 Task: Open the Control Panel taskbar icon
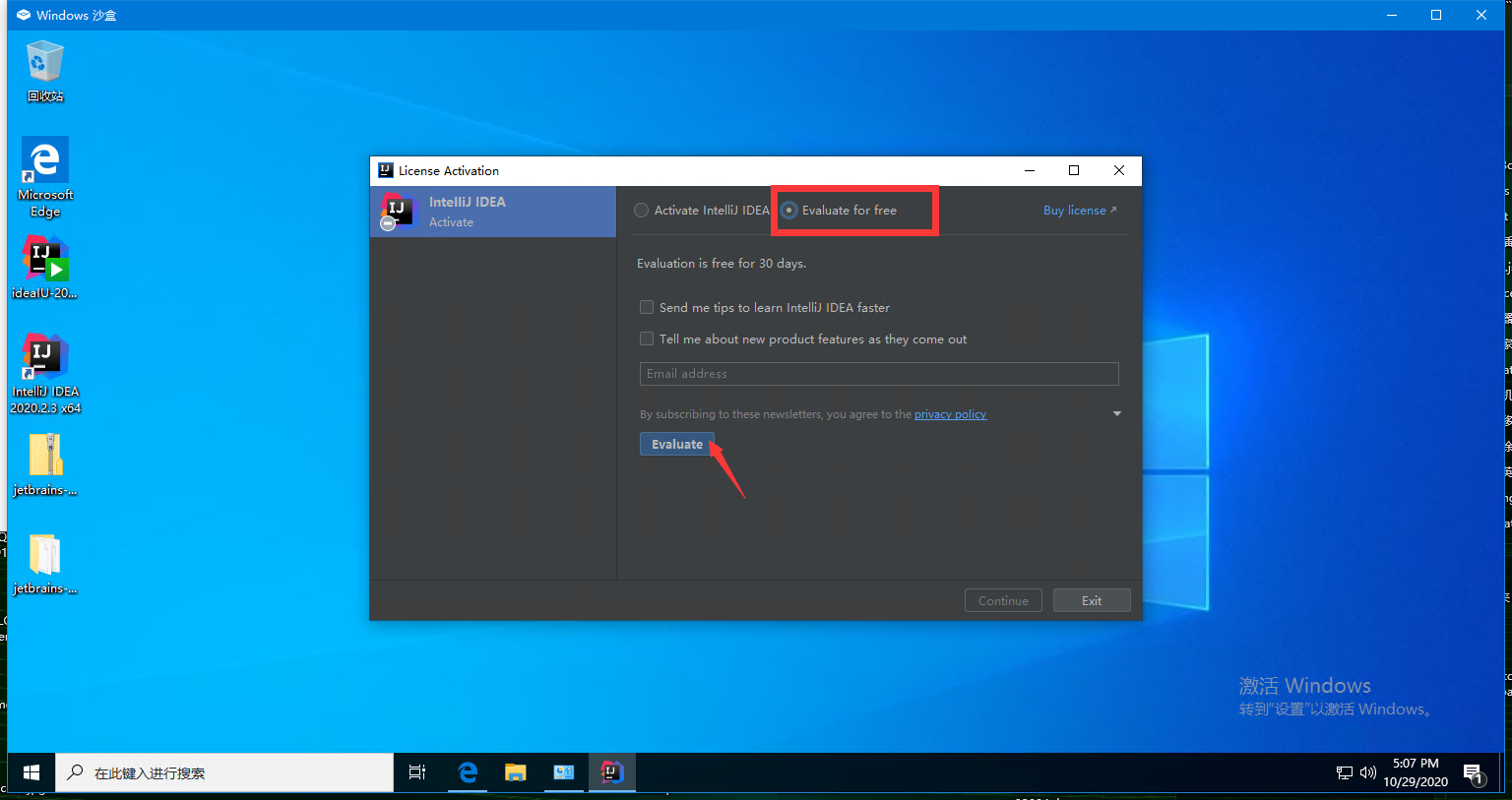point(563,772)
